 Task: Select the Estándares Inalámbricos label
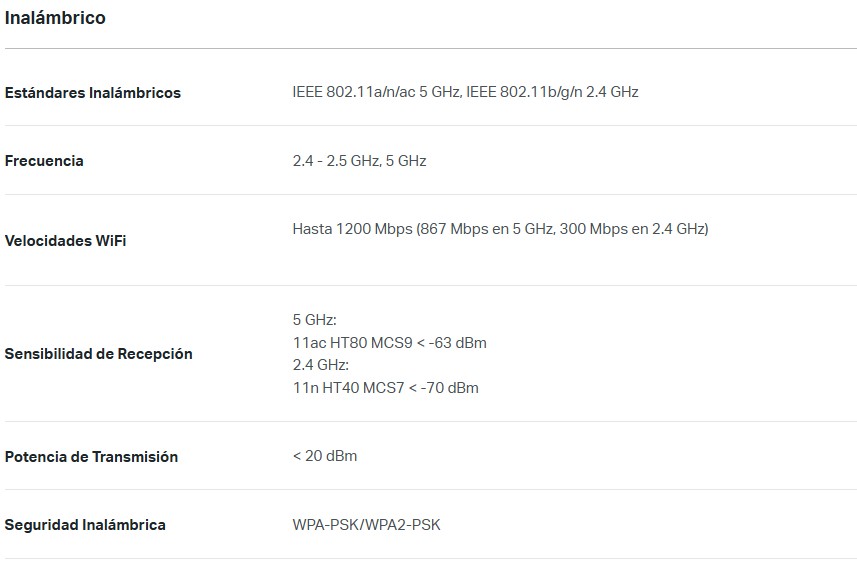pos(92,93)
